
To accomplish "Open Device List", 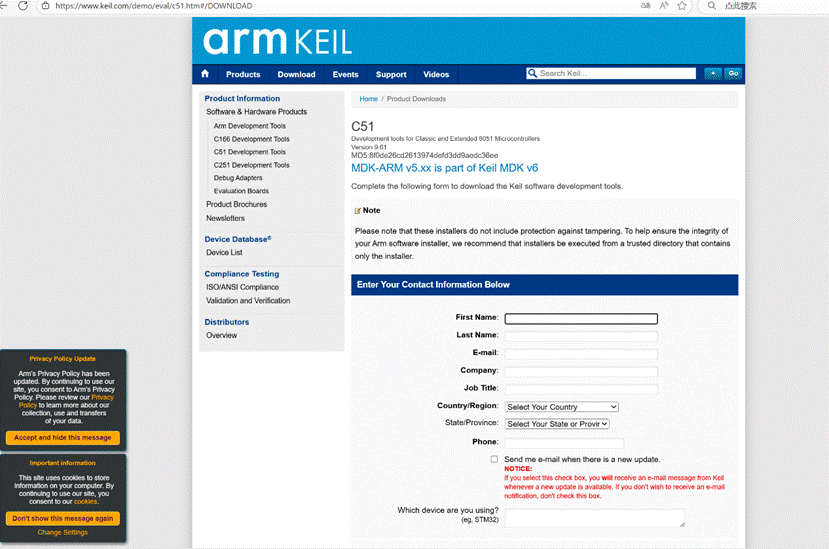I will [224, 252].
